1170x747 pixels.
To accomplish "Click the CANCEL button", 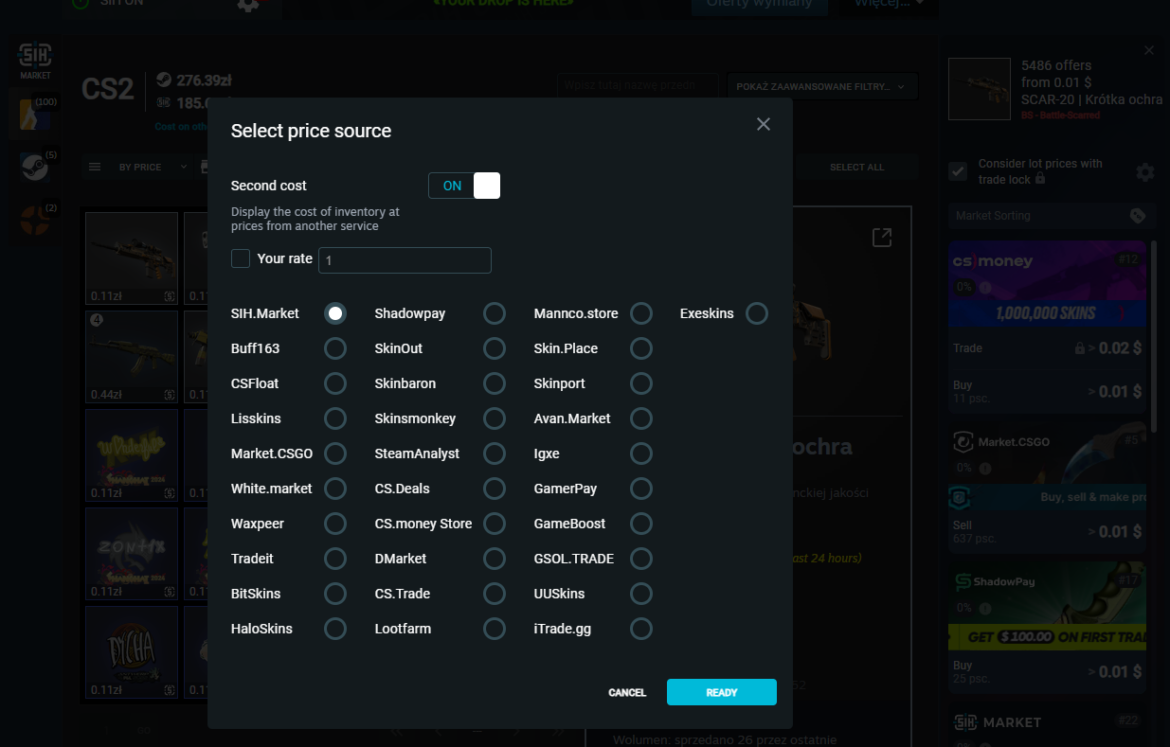I will click(627, 693).
